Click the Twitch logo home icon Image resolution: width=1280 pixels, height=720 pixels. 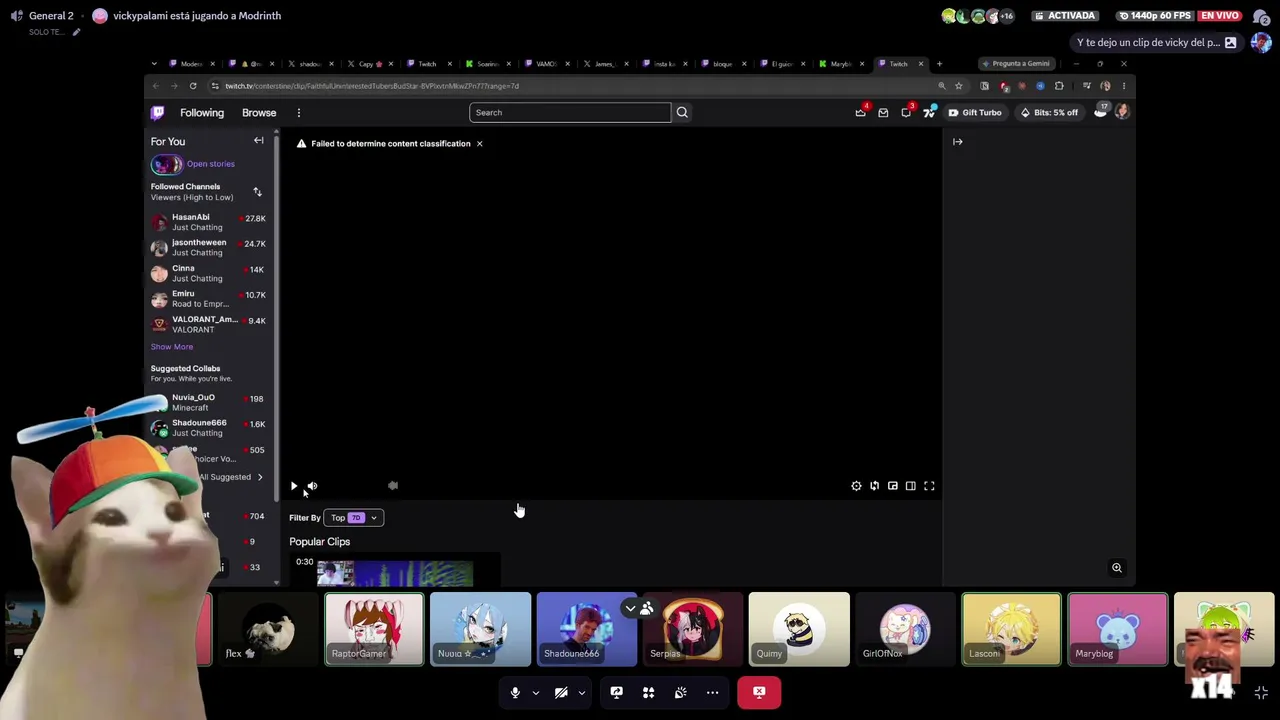point(157,112)
